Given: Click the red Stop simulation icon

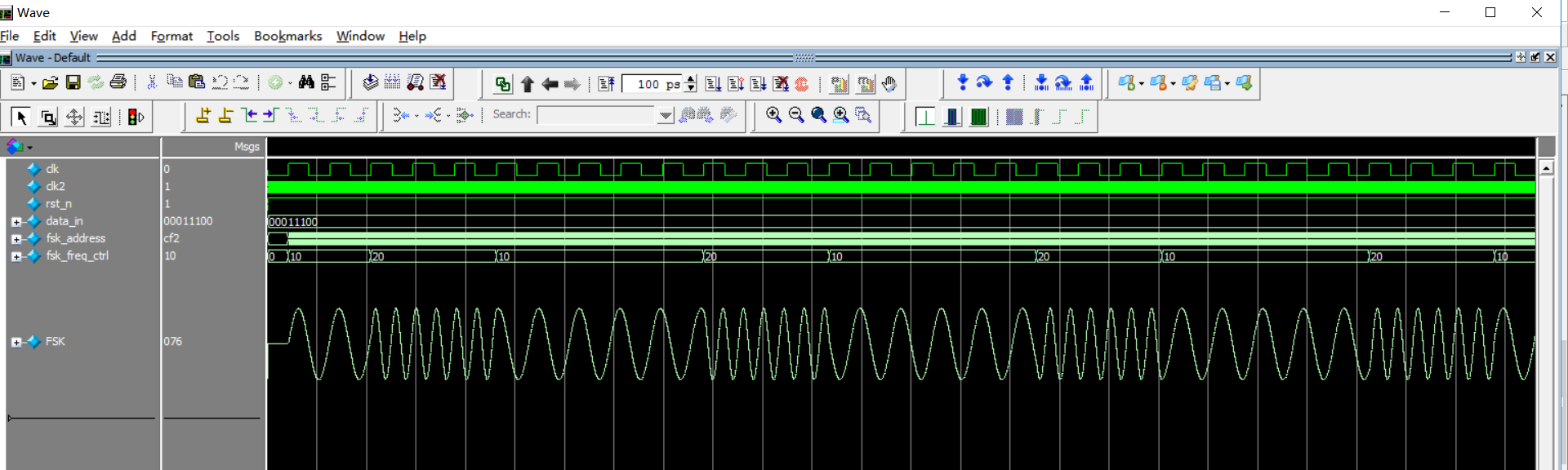Looking at the screenshot, I should [x=802, y=84].
